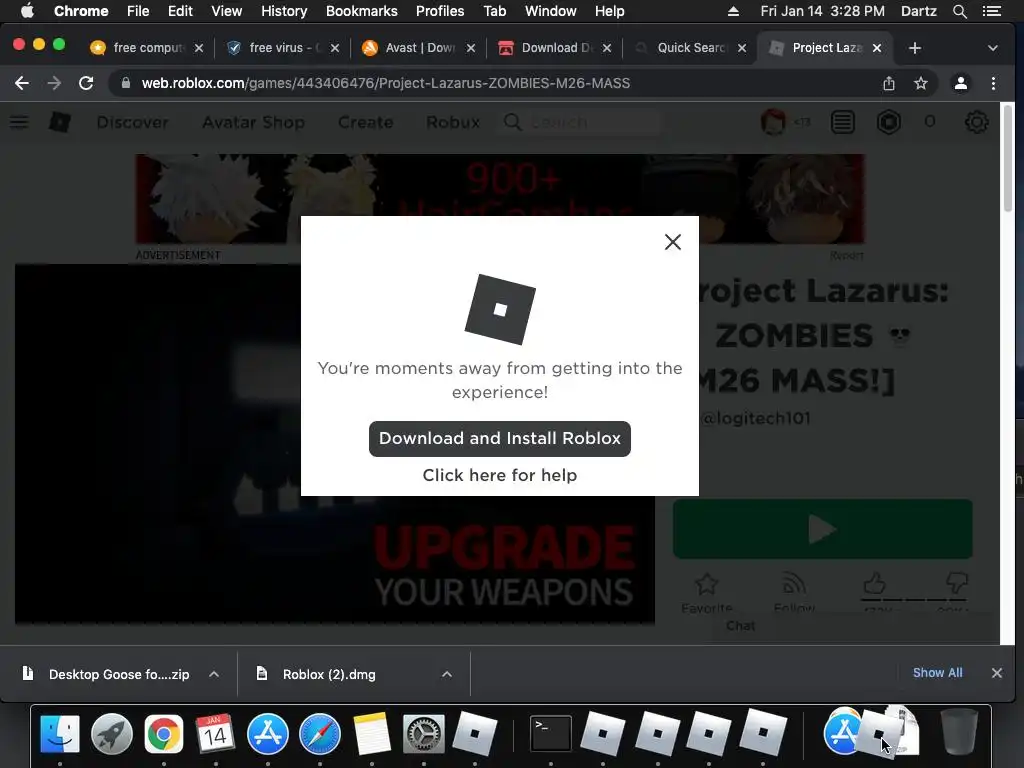
Task: Open Terminal from the dock
Action: coord(551,734)
